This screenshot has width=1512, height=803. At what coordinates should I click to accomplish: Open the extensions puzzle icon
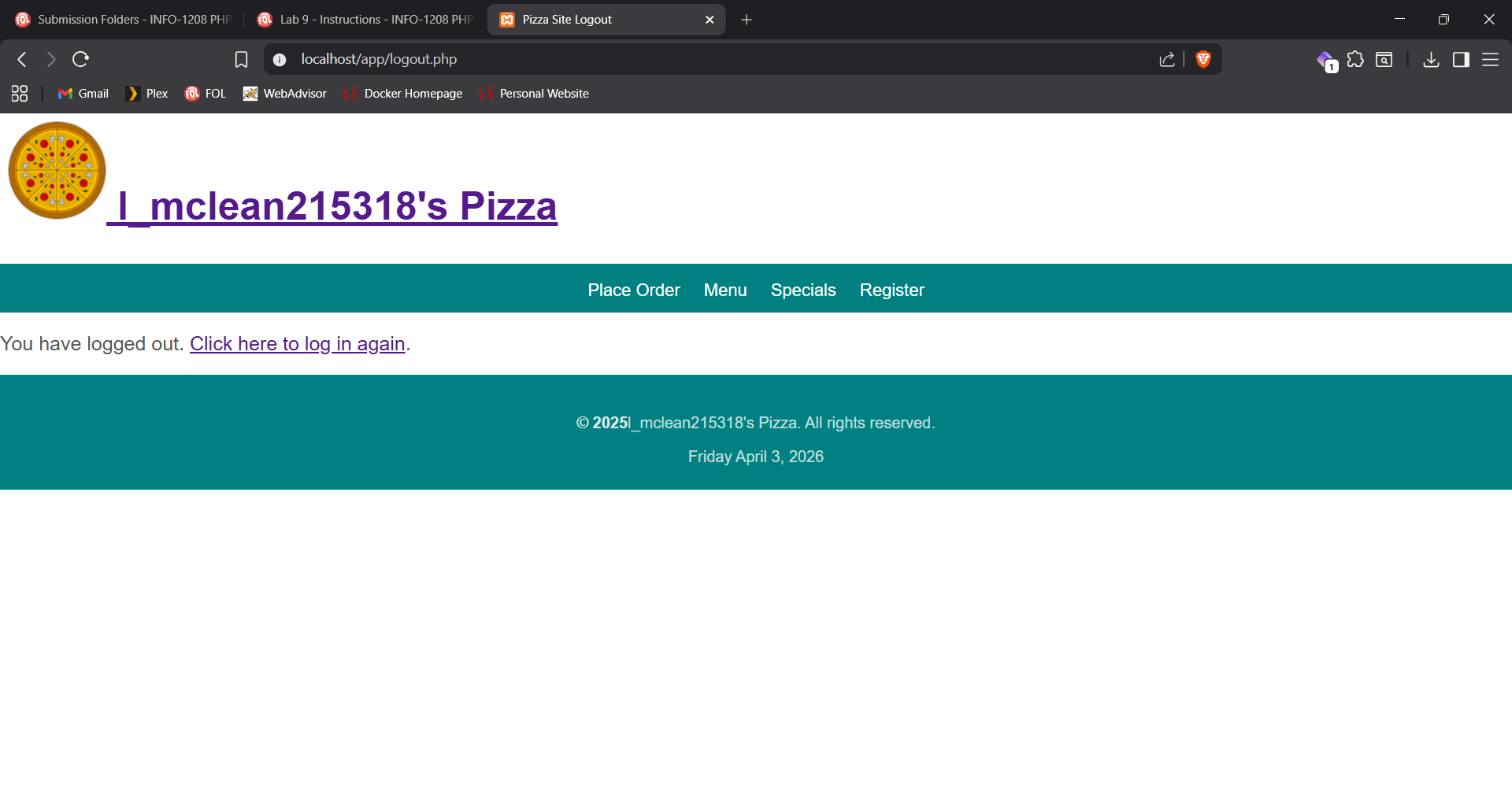pyautogui.click(x=1354, y=59)
